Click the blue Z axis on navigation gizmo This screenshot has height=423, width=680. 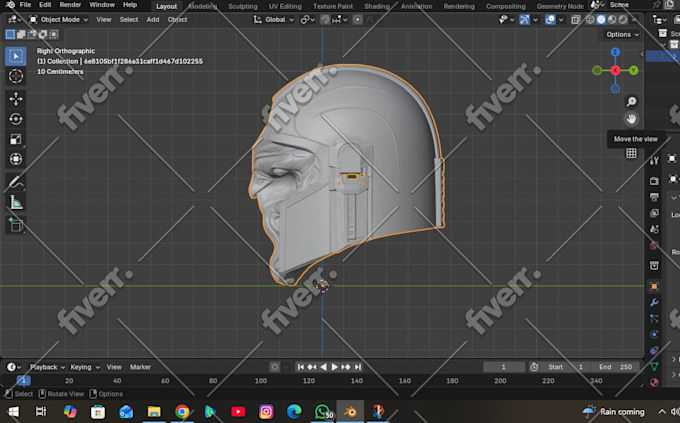pyautogui.click(x=615, y=52)
